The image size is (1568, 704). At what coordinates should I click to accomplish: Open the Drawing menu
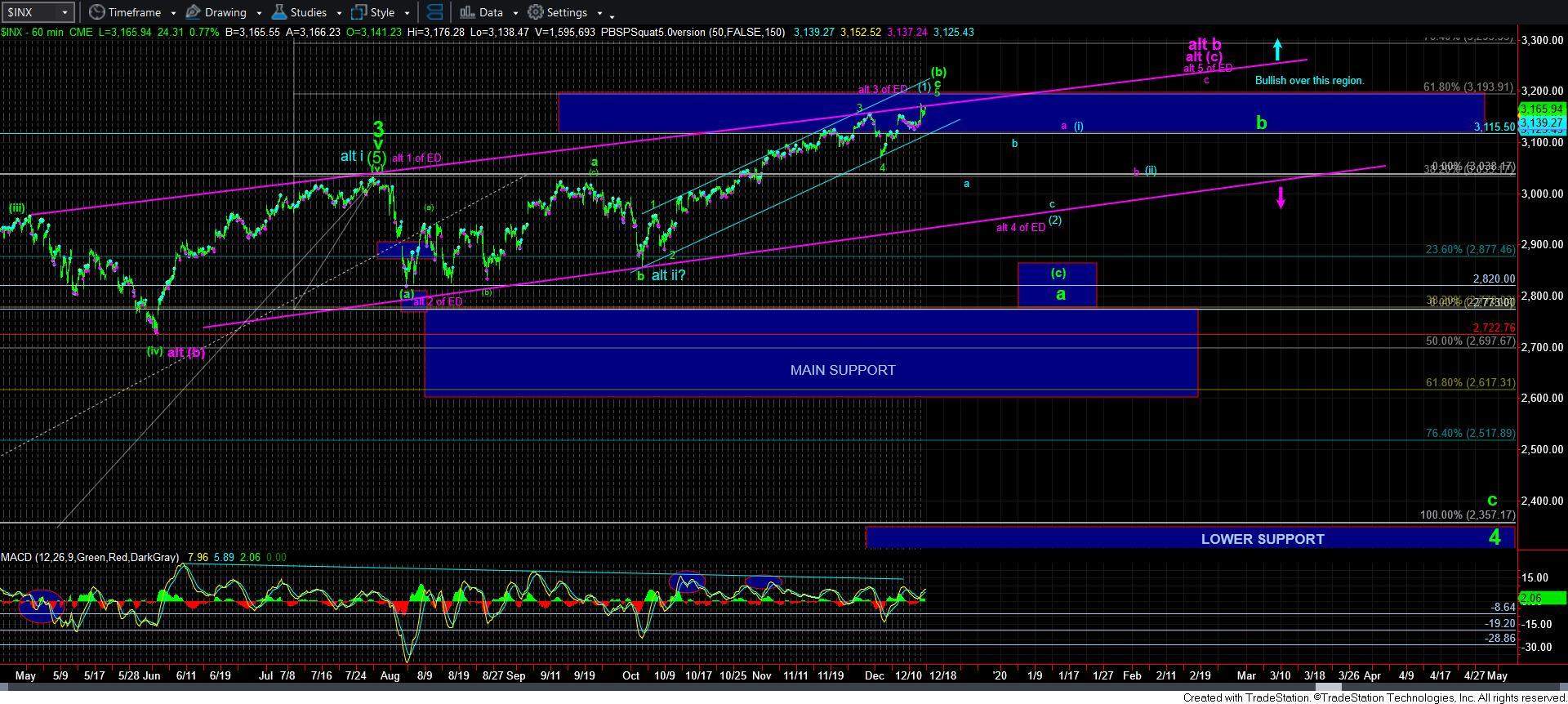(225, 12)
